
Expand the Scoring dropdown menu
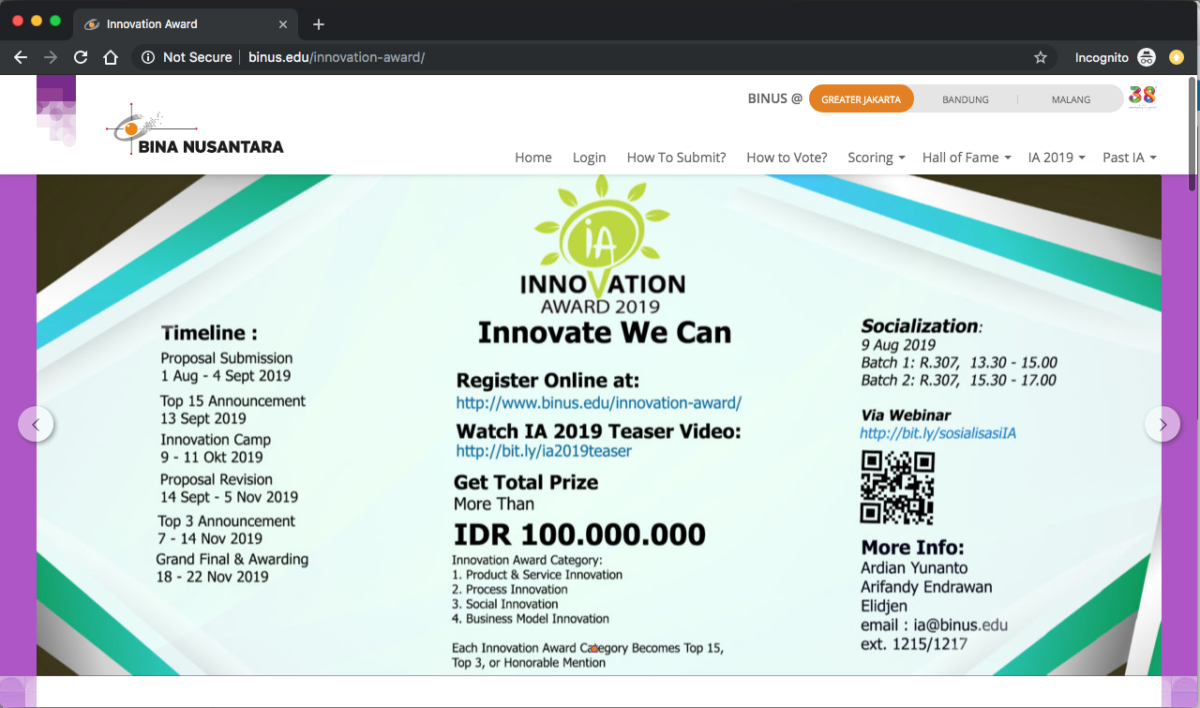click(x=876, y=157)
